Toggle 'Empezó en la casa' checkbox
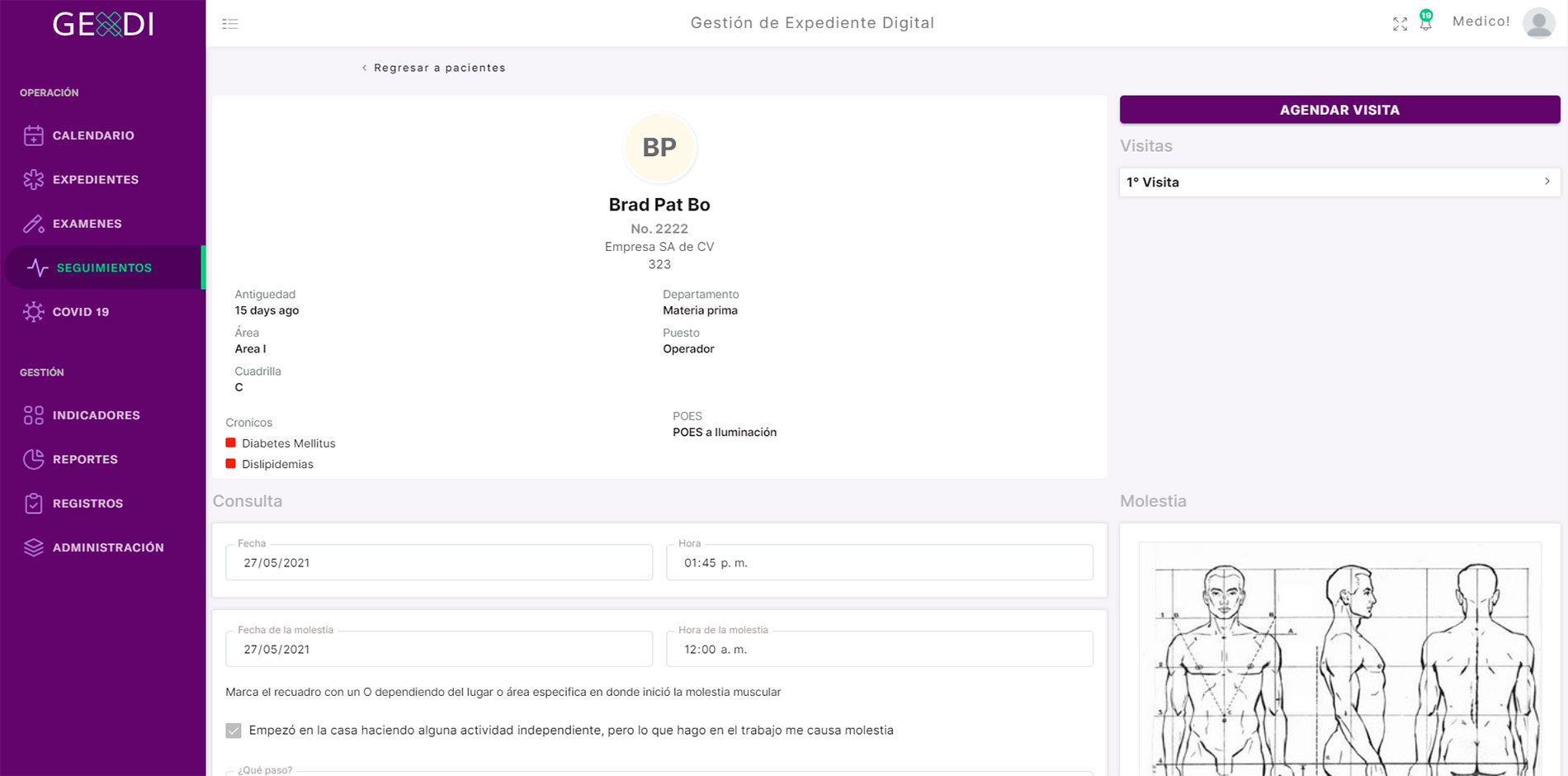1568x776 pixels. (x=234, y=731)
